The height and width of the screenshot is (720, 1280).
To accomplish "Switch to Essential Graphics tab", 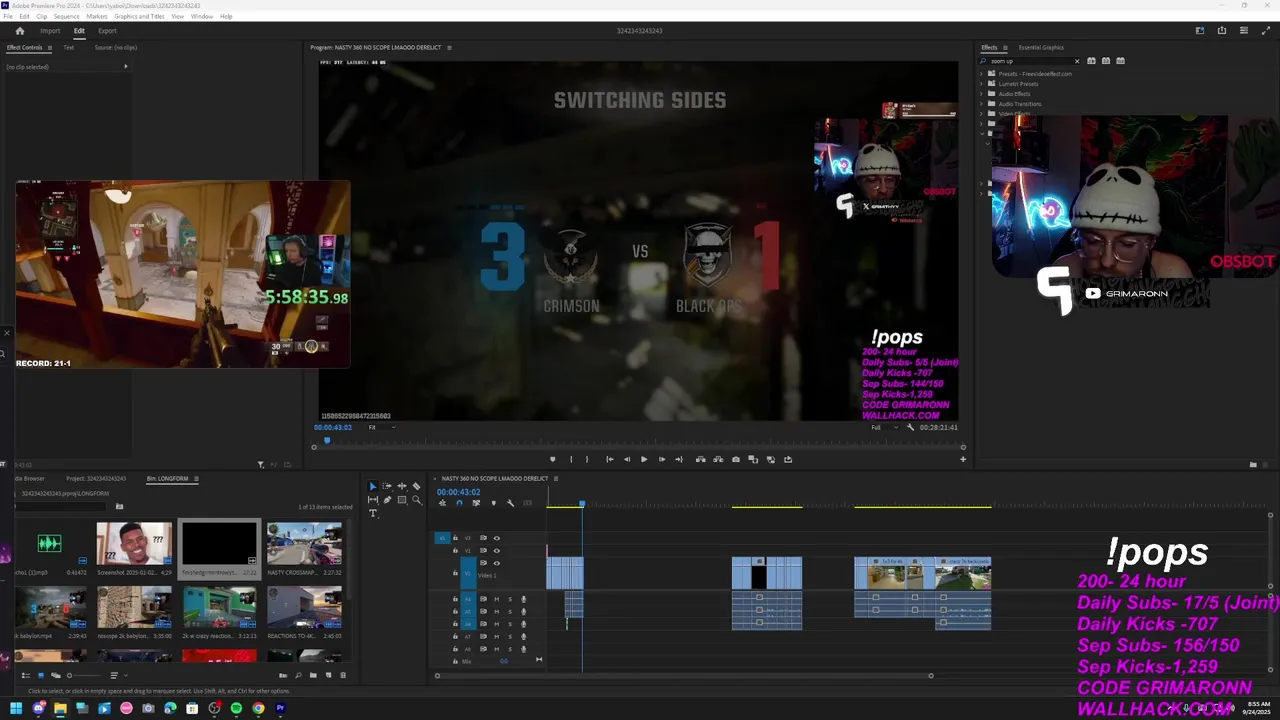I will tap(1041, 47).
